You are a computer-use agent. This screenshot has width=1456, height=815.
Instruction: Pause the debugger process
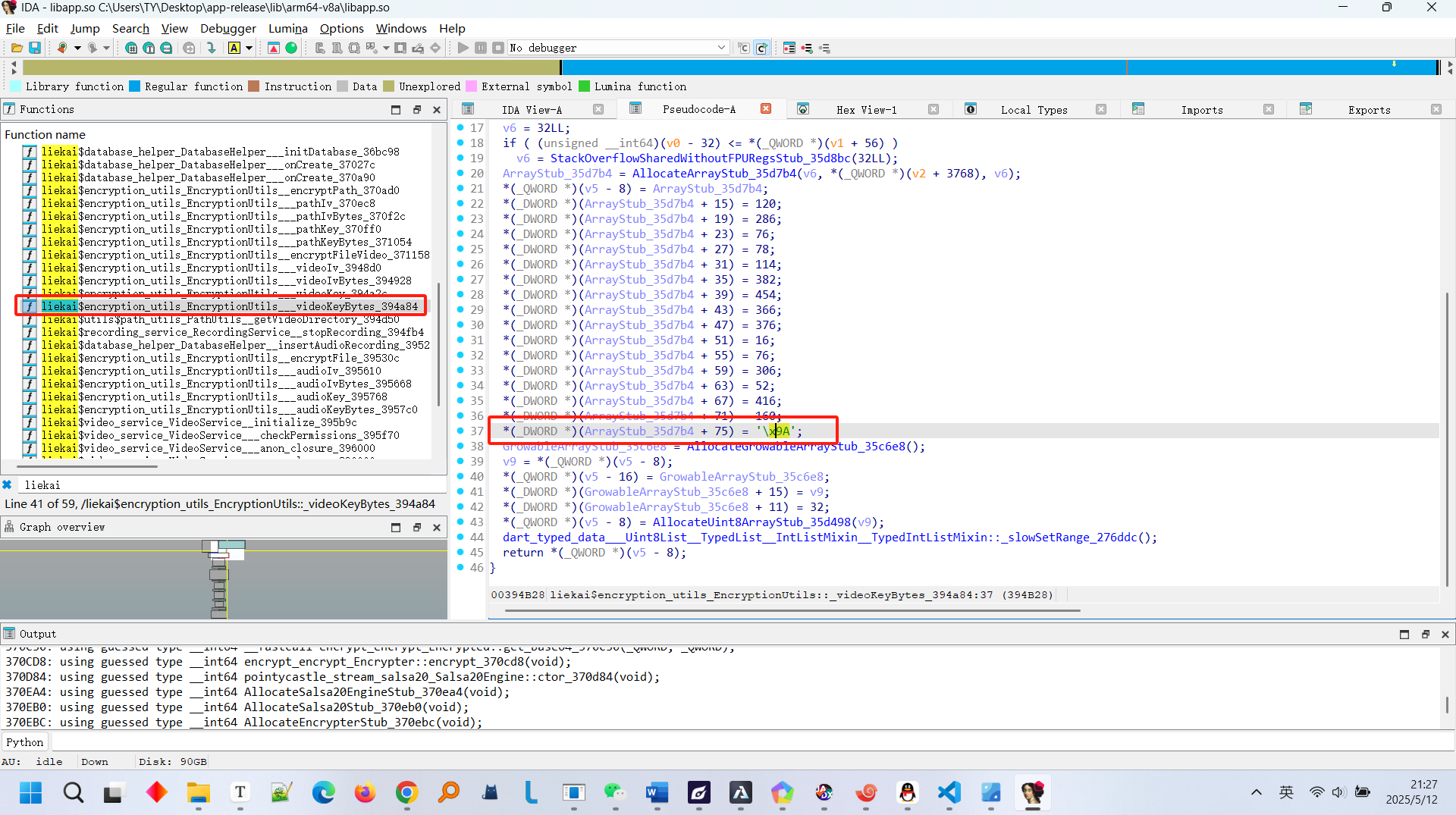(481, 48)
